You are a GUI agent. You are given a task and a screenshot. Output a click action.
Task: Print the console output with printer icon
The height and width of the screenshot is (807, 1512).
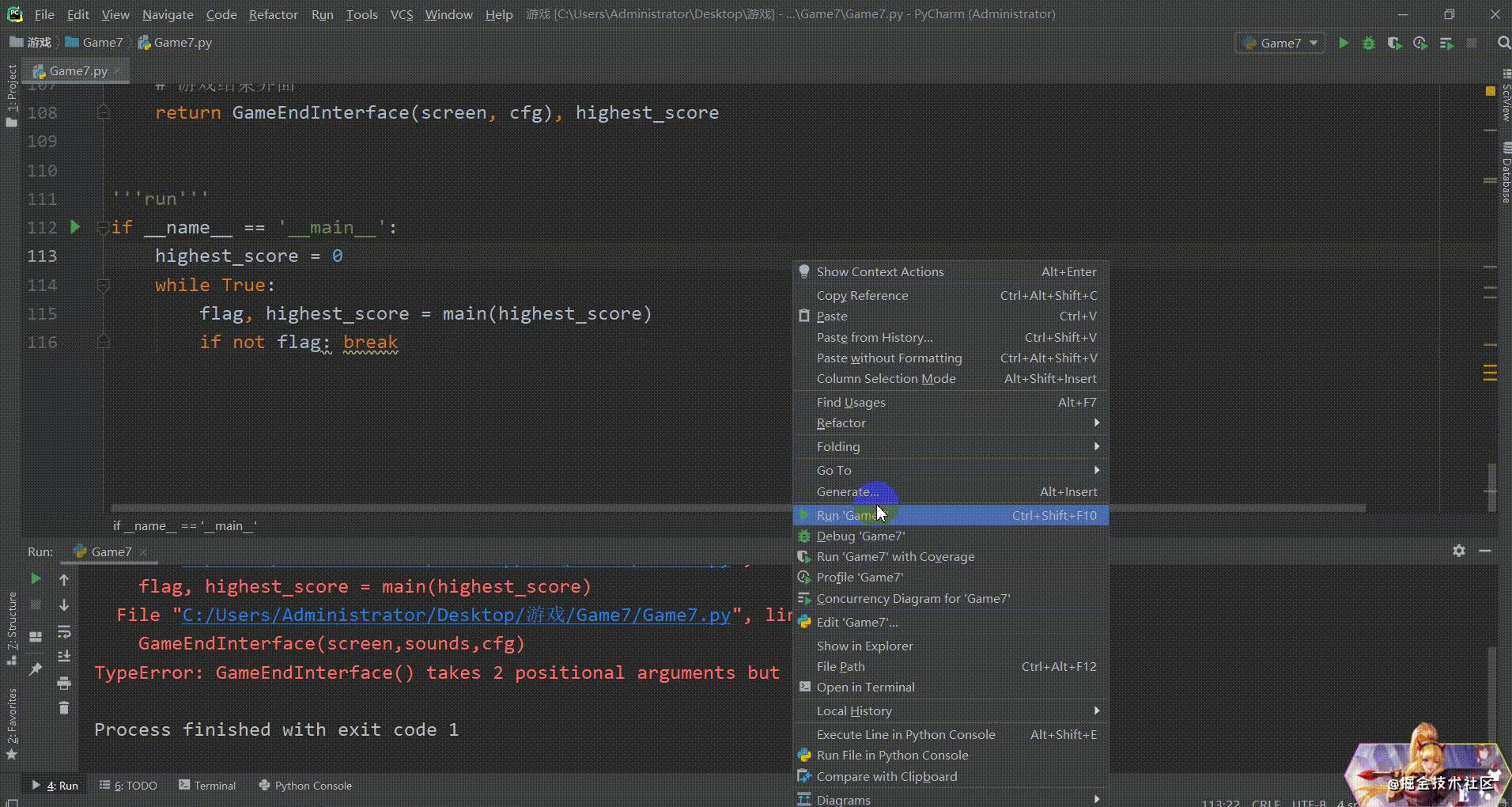pyautogui.click(x=64, y=683)
